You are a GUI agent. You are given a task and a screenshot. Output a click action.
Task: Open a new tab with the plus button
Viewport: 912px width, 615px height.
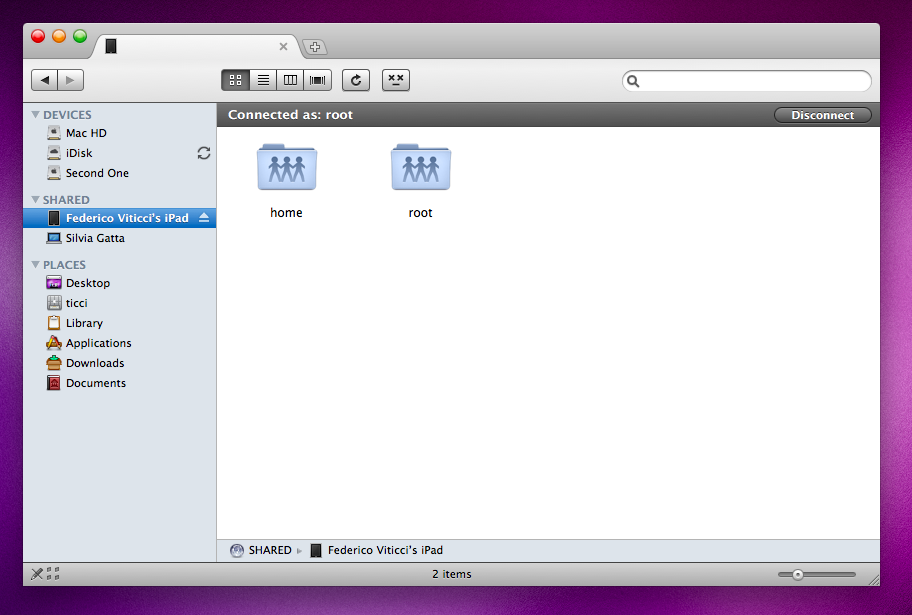click(x=314, y=46)
